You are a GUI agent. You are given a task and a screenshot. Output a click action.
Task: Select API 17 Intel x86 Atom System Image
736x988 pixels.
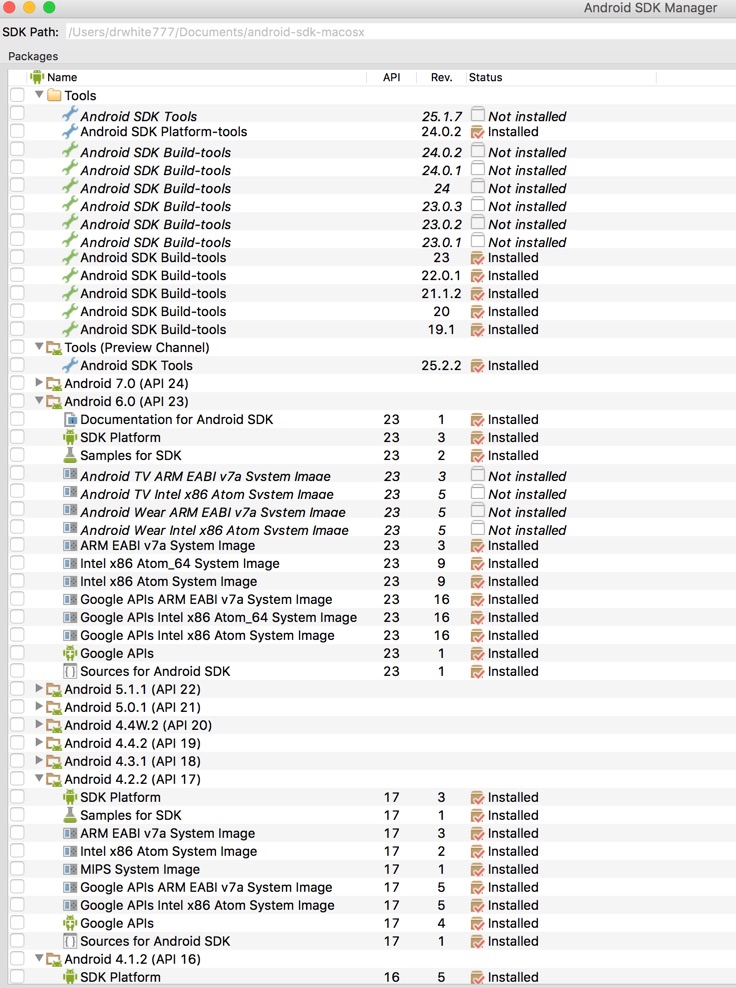[x=168, y=851]
